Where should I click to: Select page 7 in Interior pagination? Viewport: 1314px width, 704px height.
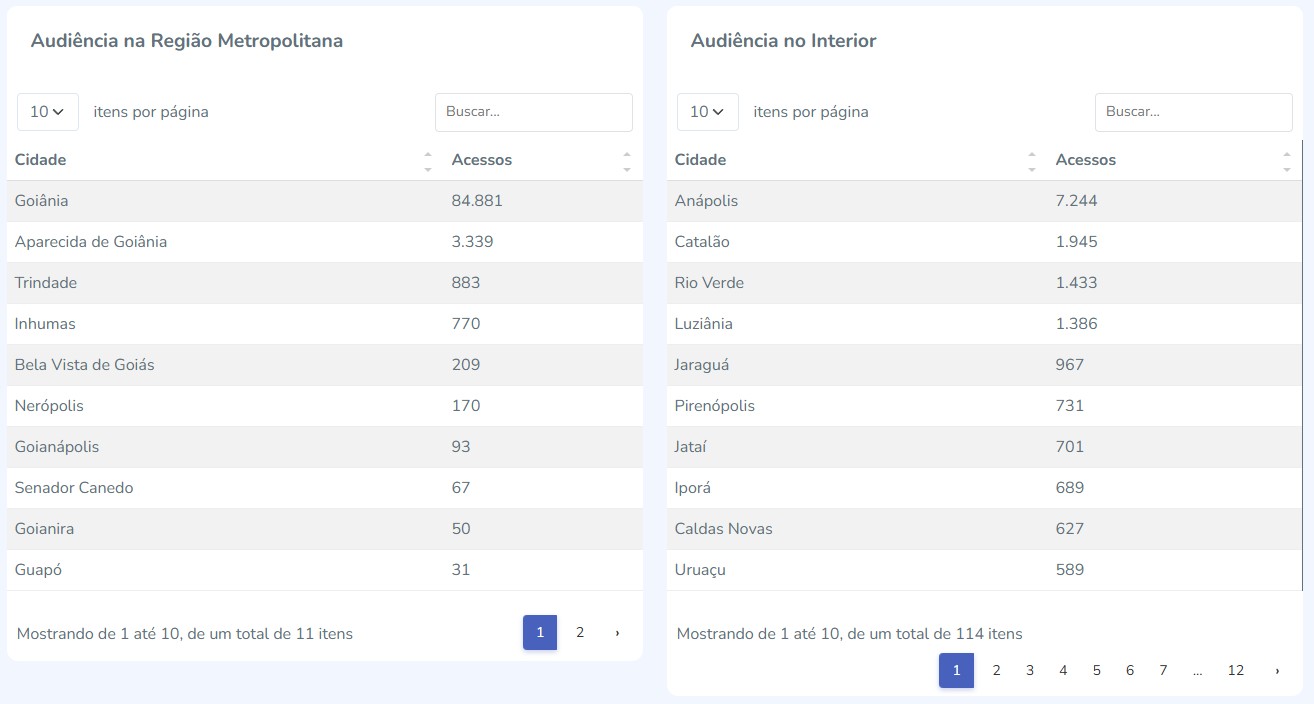point(1163,671)
